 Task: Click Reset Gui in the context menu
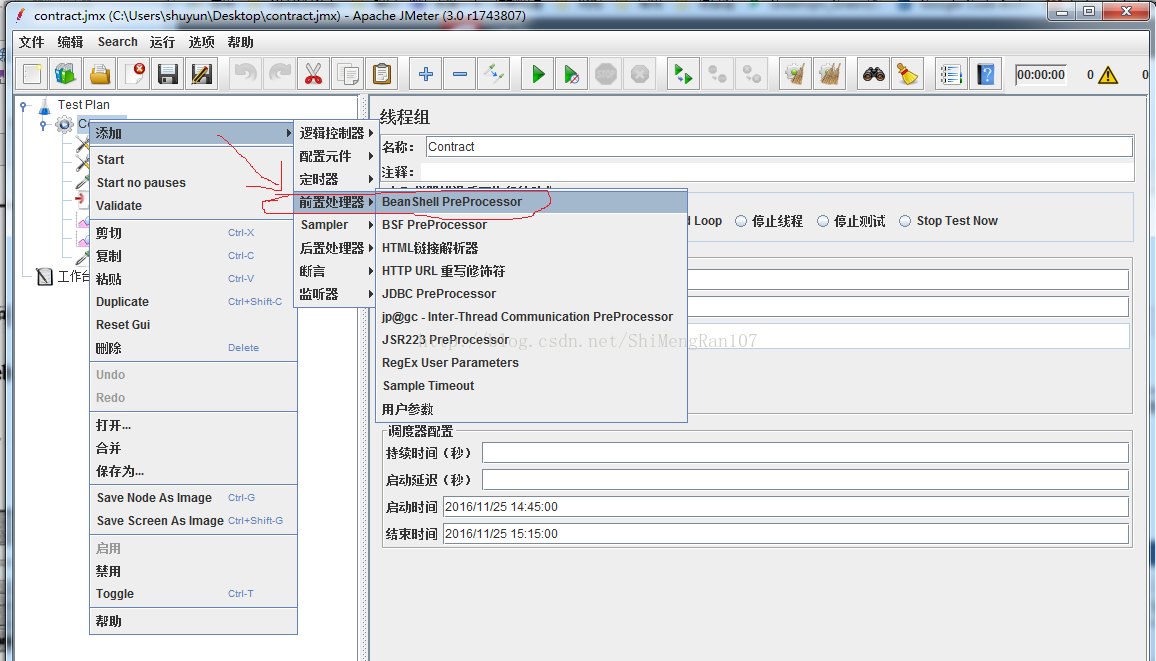click(192, 324)
